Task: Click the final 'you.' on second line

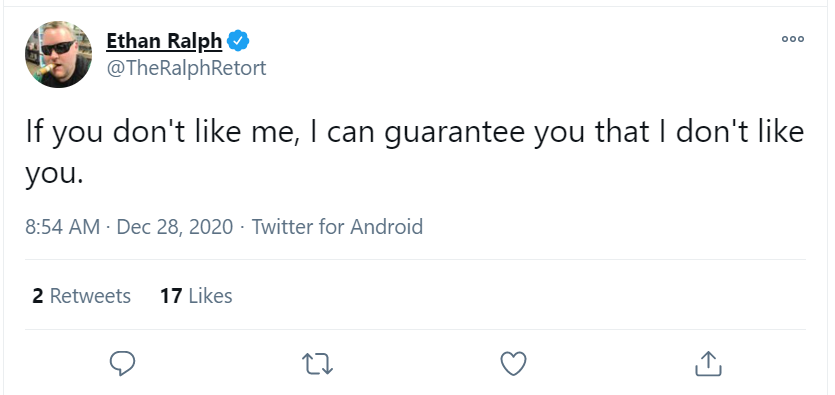Action: (x=54, y=175)
